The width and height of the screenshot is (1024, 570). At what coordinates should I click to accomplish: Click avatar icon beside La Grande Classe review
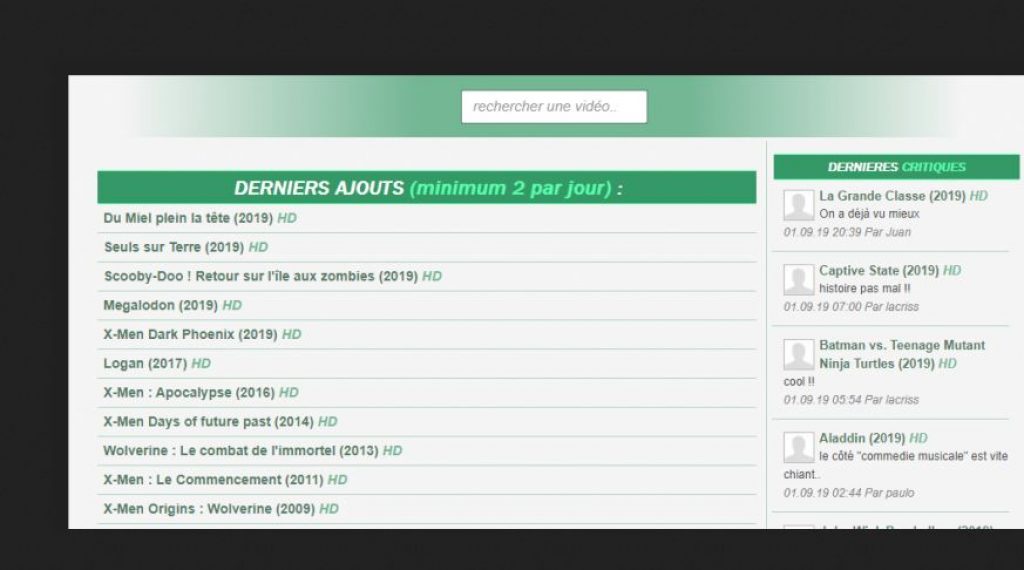pos(798,205)
